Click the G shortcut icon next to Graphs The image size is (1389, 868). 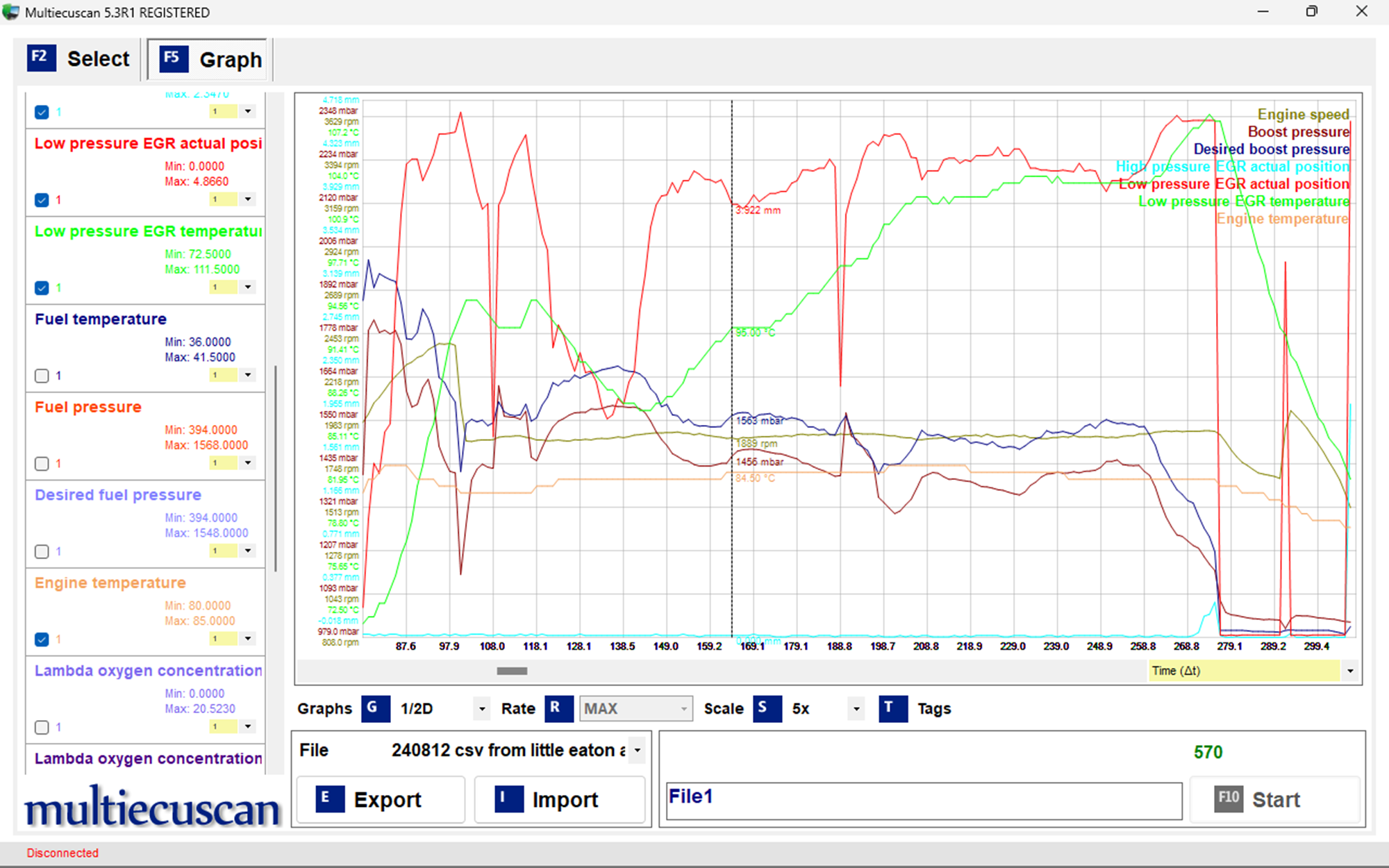click(375, 708)
